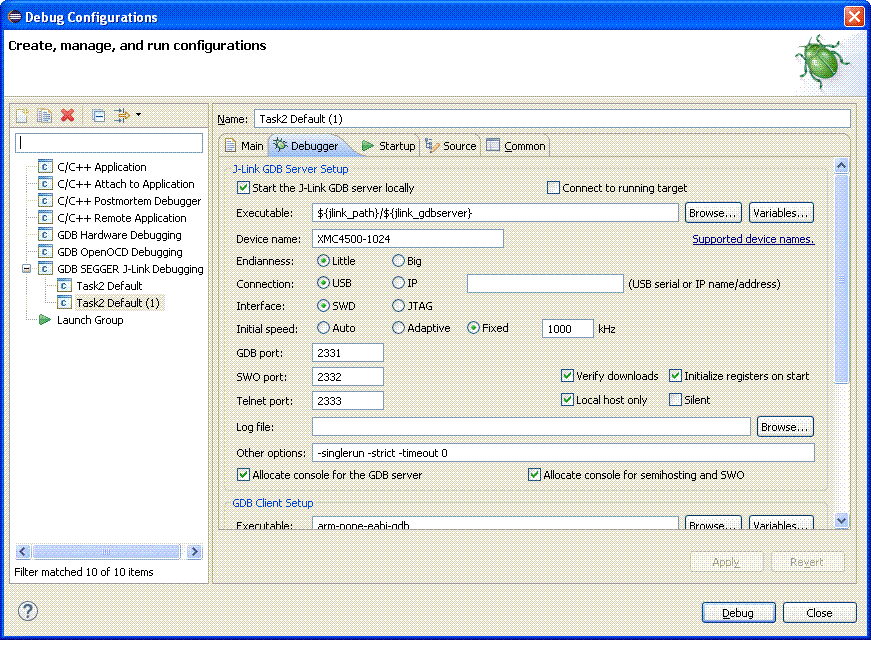871x648 pixels.
Task: Click in the GDB port field
Action: coord(348,353)
